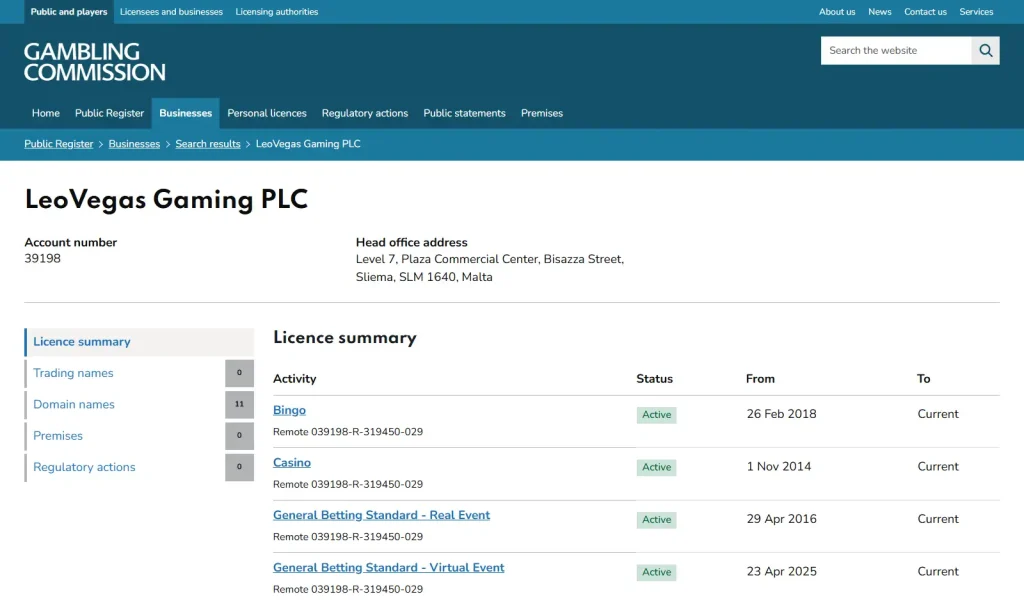Open Premises in side menu
The image size is (1024, 601).
[x=58, y=436]
